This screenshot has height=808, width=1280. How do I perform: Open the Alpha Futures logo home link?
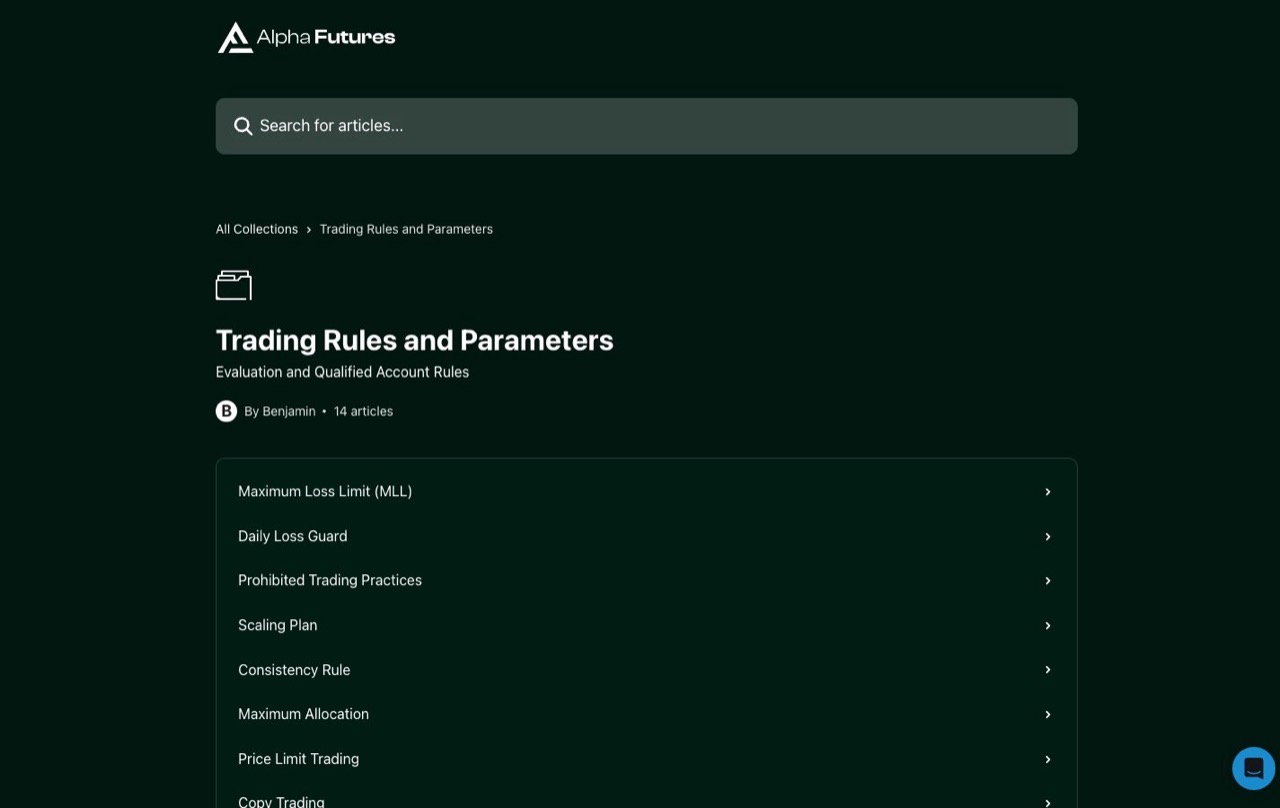tap(306, 37)
